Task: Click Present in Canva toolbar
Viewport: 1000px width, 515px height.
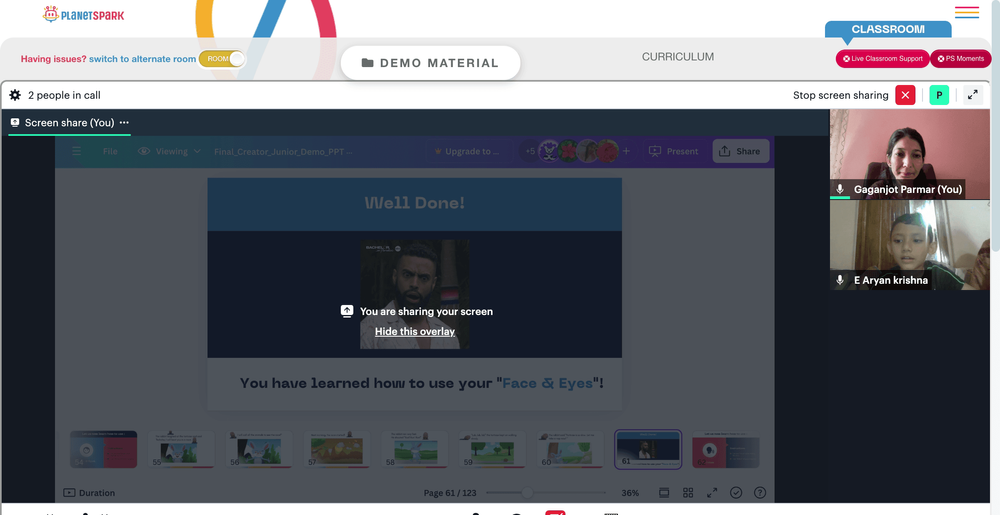Action: (674, 151)
